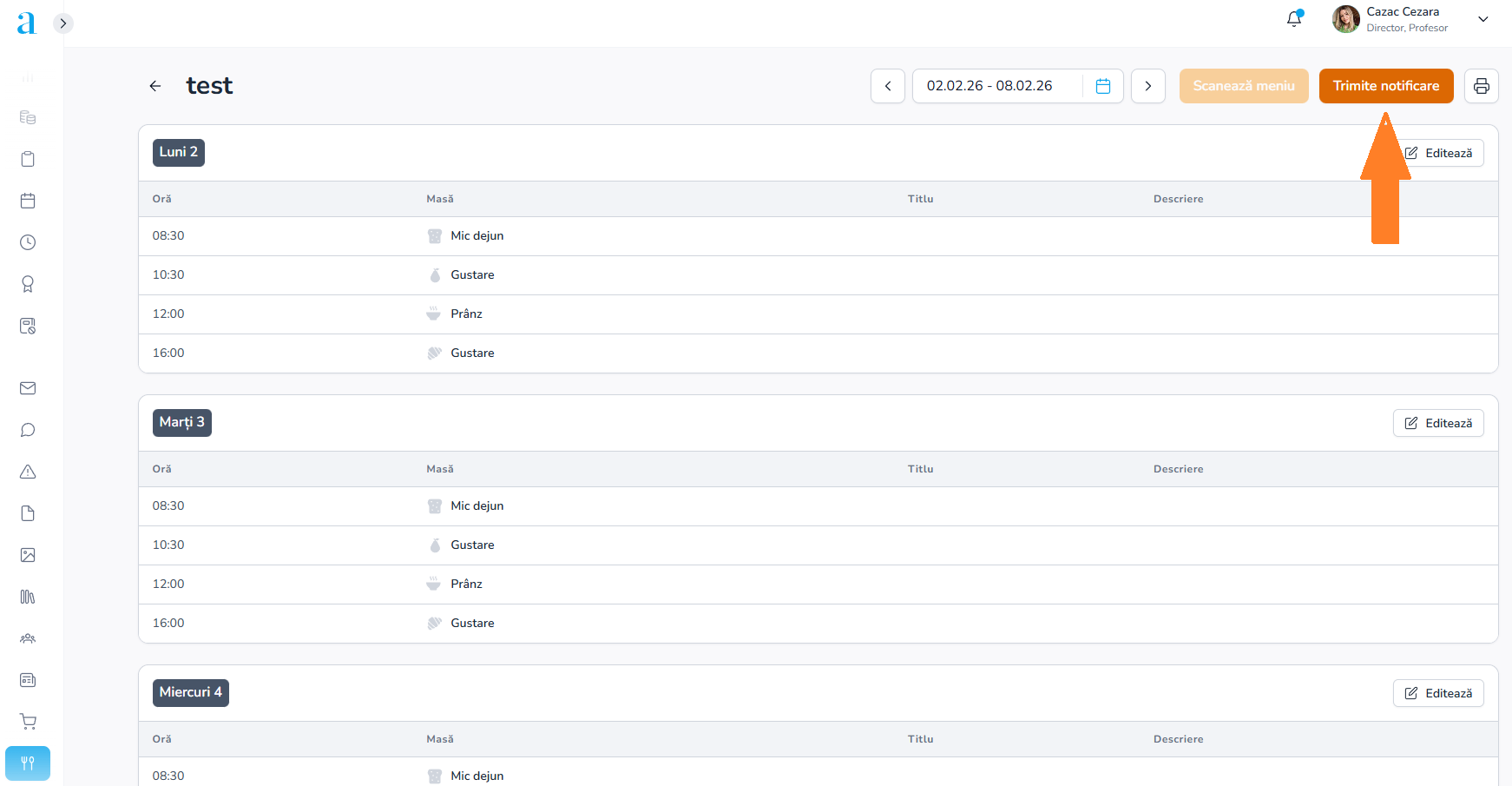This screenshot has width=1512, height=786.
Task: Open the shopping cart sidebar icon
Action: [x=28, y=721]
